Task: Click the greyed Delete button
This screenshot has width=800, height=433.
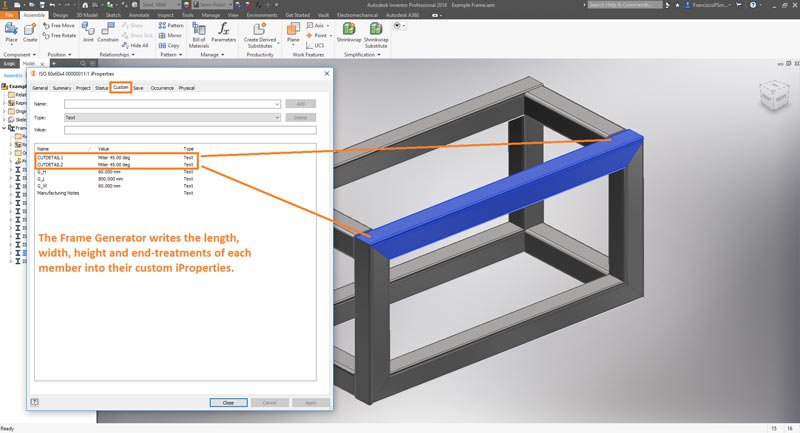Action: click(x=301, y=117)
